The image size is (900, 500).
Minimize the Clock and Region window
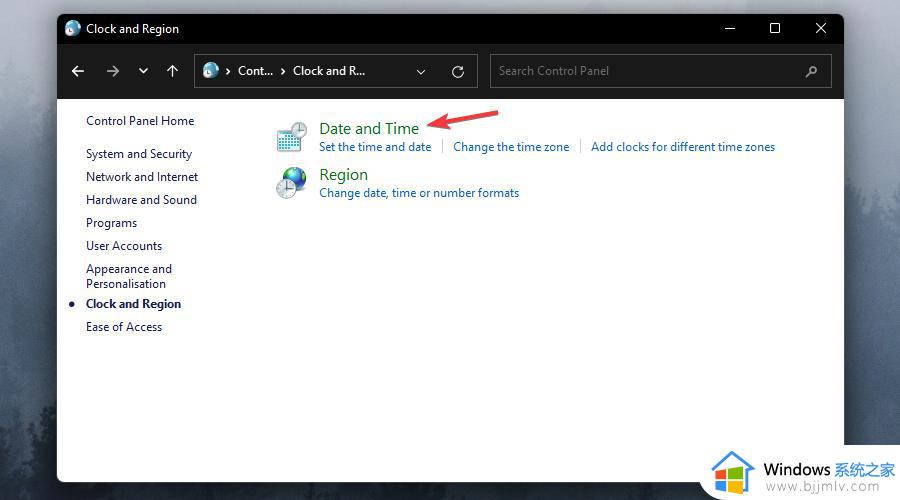click(x=730, y=28)
